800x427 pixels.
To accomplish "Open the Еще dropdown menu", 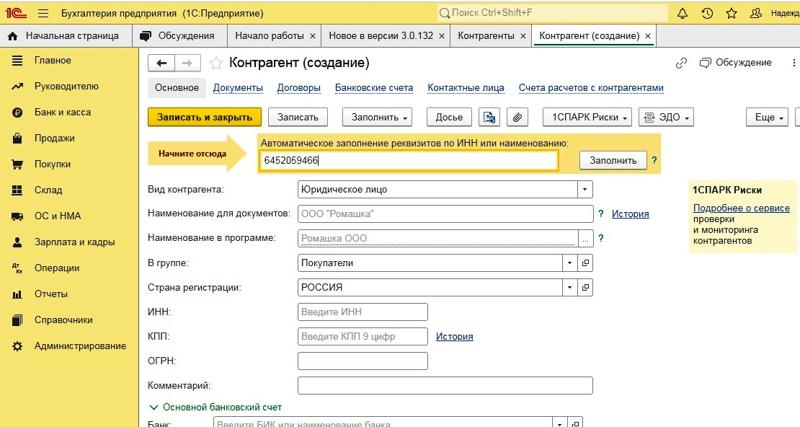I will pyautogui.click(x=767, y=117).
